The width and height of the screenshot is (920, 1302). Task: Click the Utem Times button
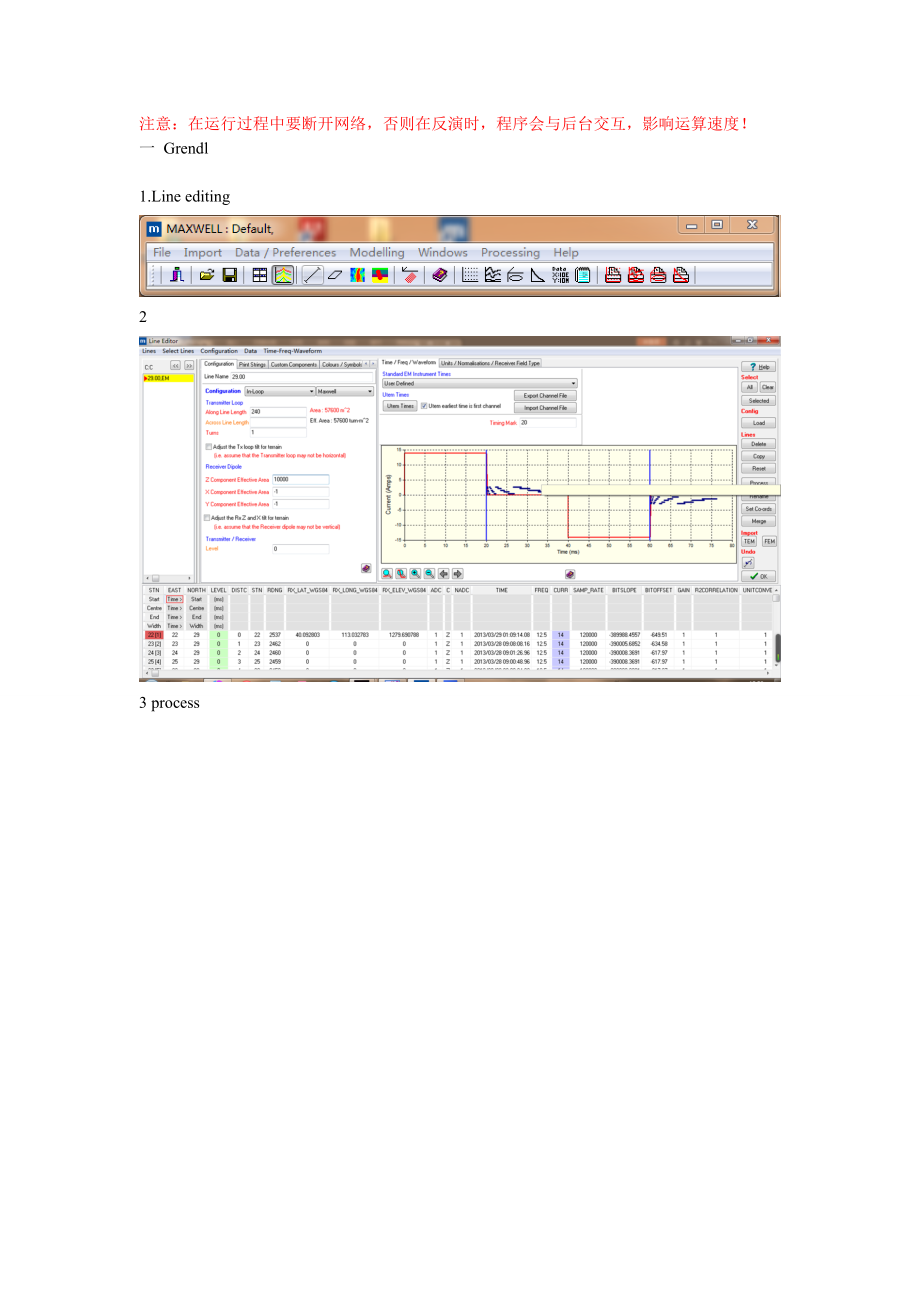[x=400, y=406]
